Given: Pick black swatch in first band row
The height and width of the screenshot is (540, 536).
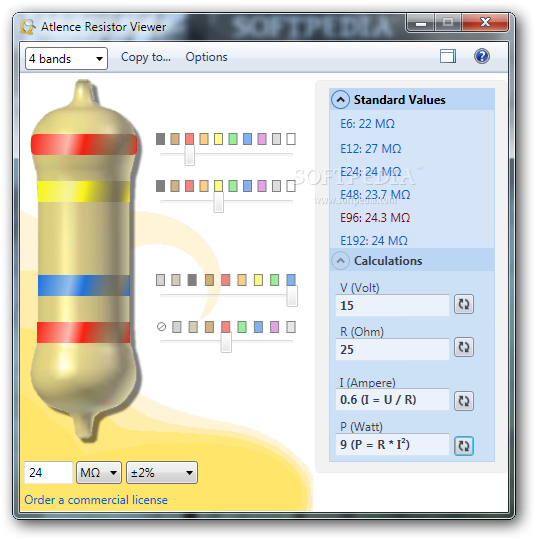Looking at the screenshot, I should [161, 139].
